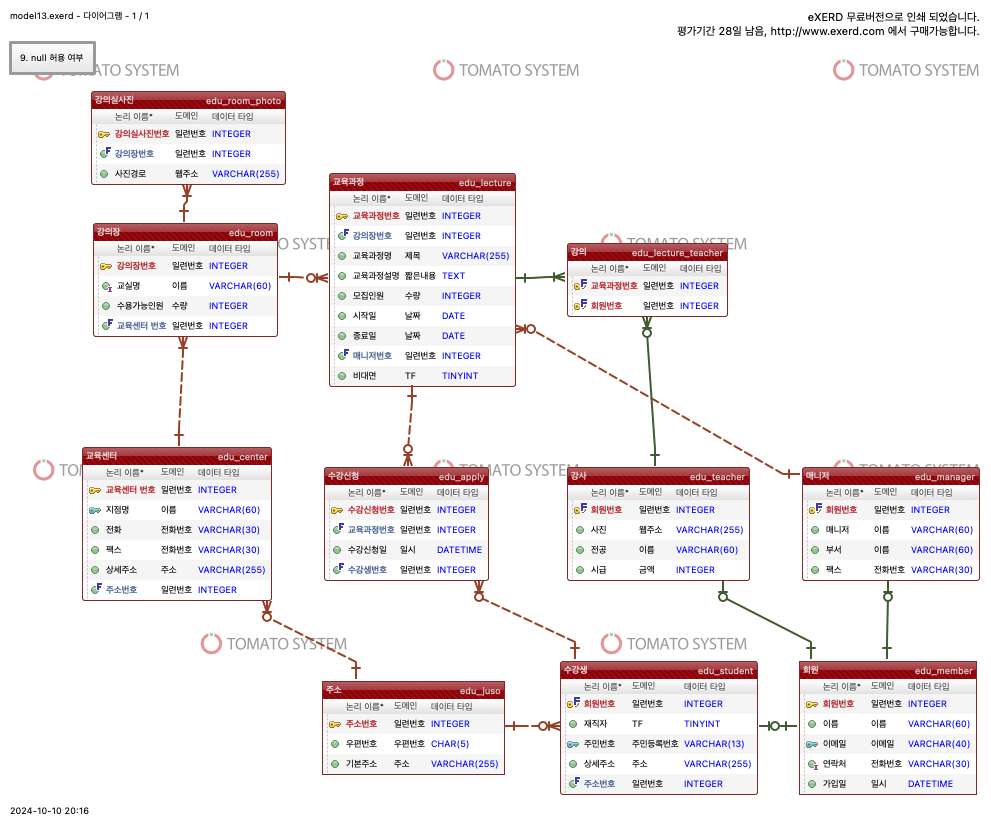The height and width of the screenshot is (827, 991).
Task: Click the primary key icon of 교육센터 번호 in edu_center
Action: click(x=95, y=490)
